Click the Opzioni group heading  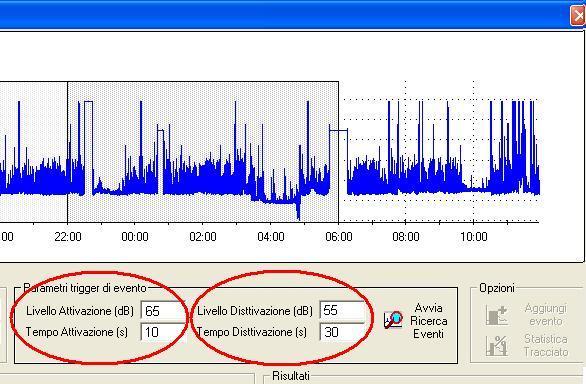click(497, 288)
